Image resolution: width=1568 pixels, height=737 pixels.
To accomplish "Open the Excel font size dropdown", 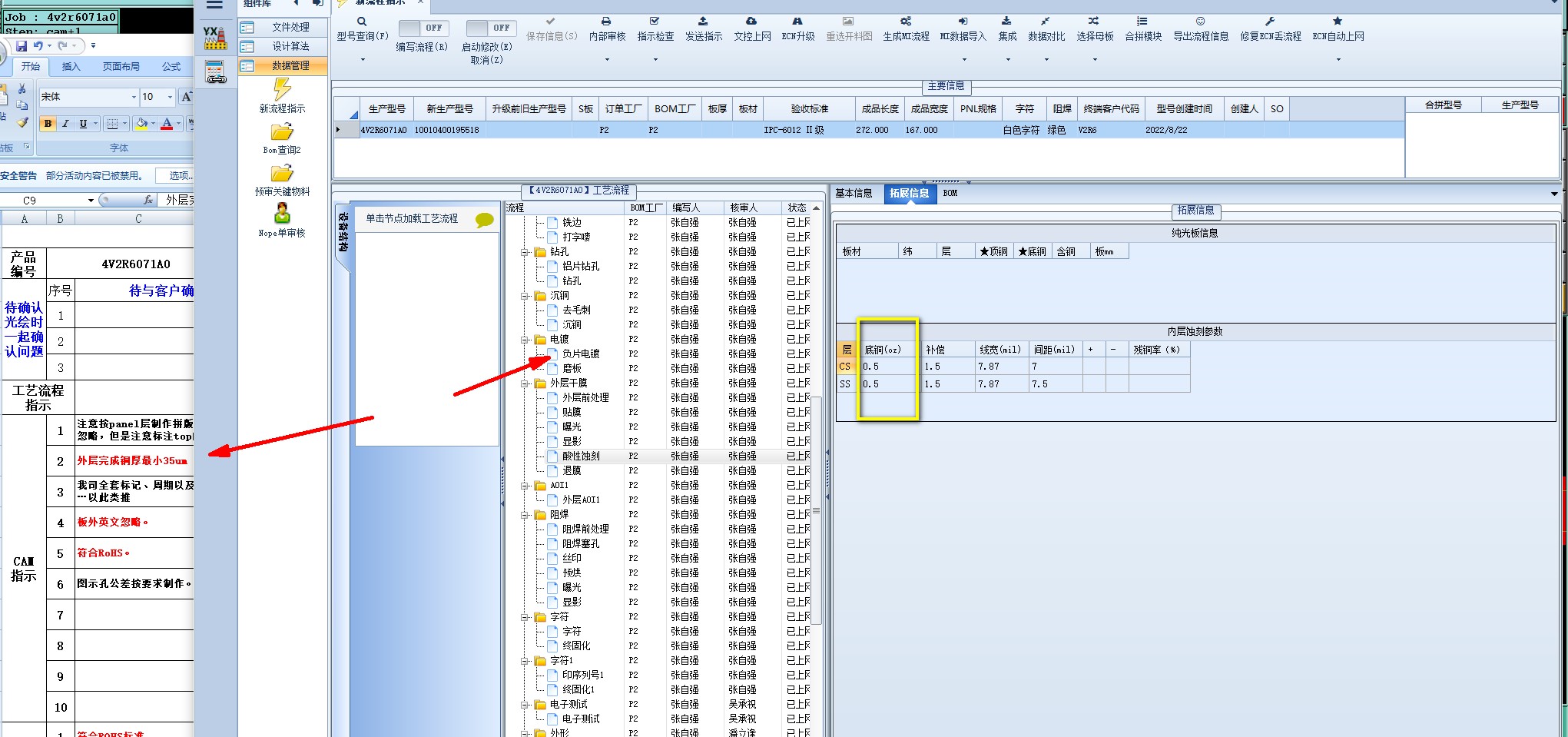I will (170, 97).
